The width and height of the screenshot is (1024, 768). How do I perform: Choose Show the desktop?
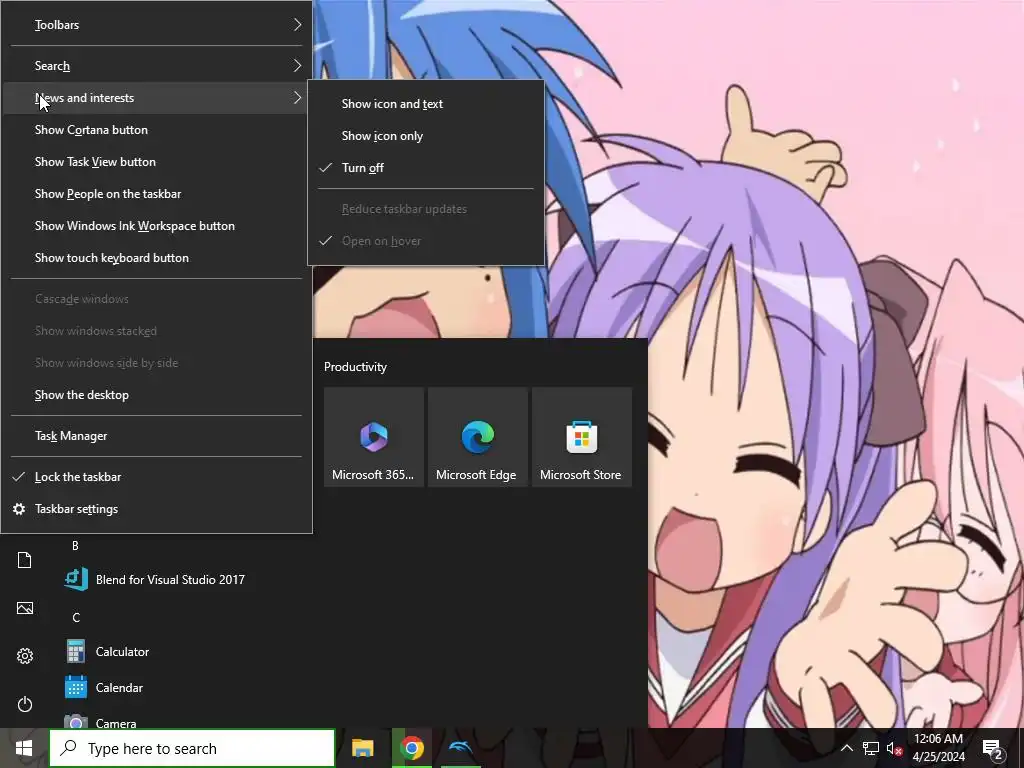pyautogui.click(x=157, y=395)
